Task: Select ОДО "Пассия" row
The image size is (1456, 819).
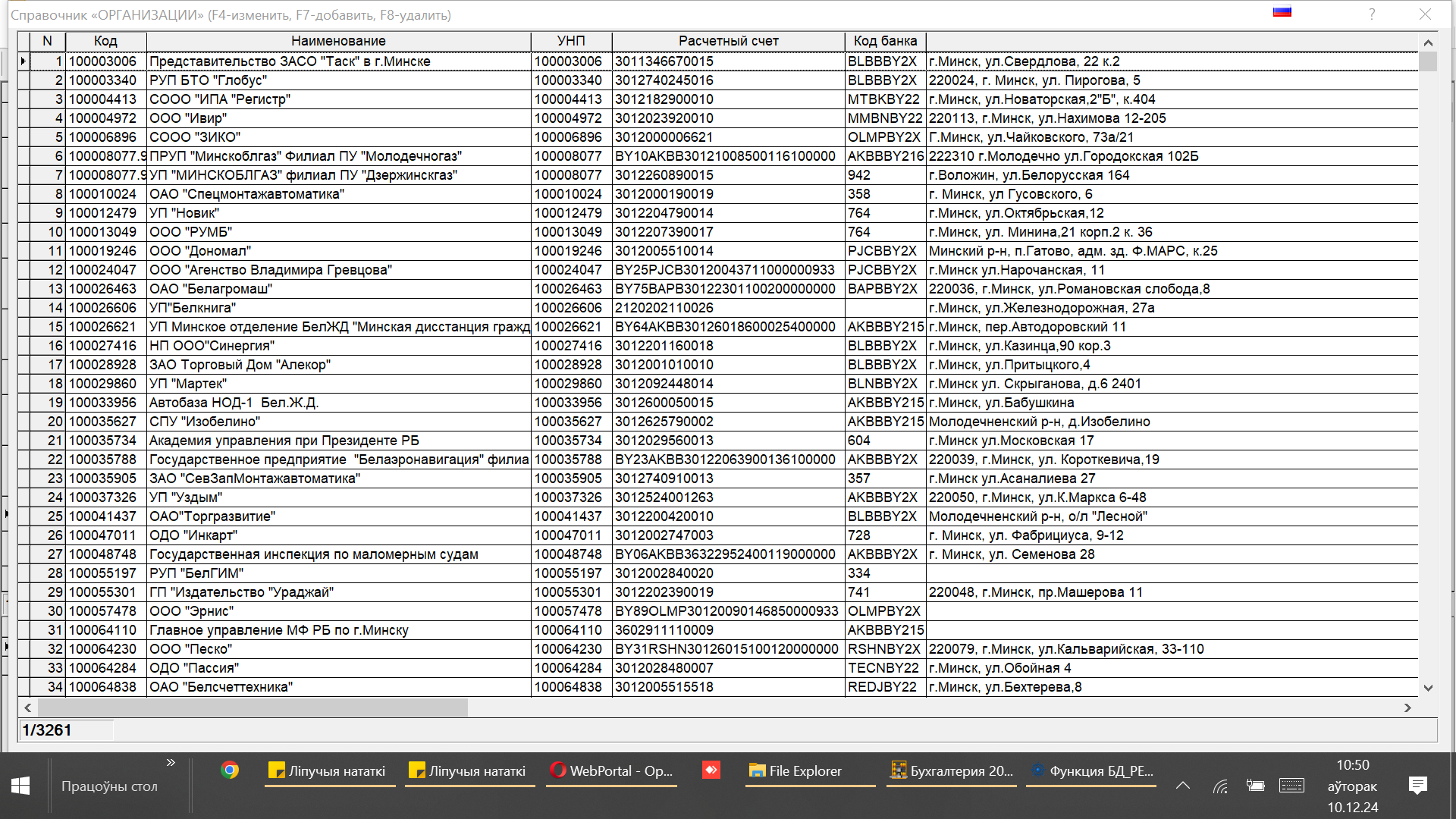Action: point(717,668)
